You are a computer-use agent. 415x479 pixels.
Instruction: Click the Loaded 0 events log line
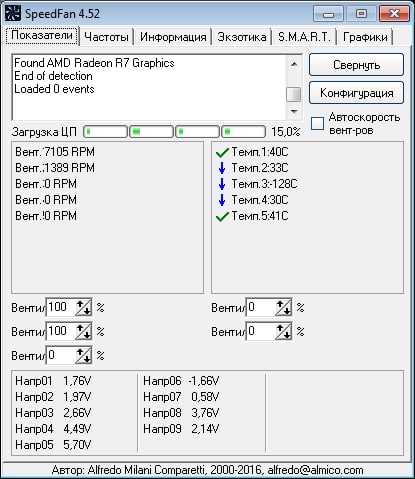pos(54,89)
